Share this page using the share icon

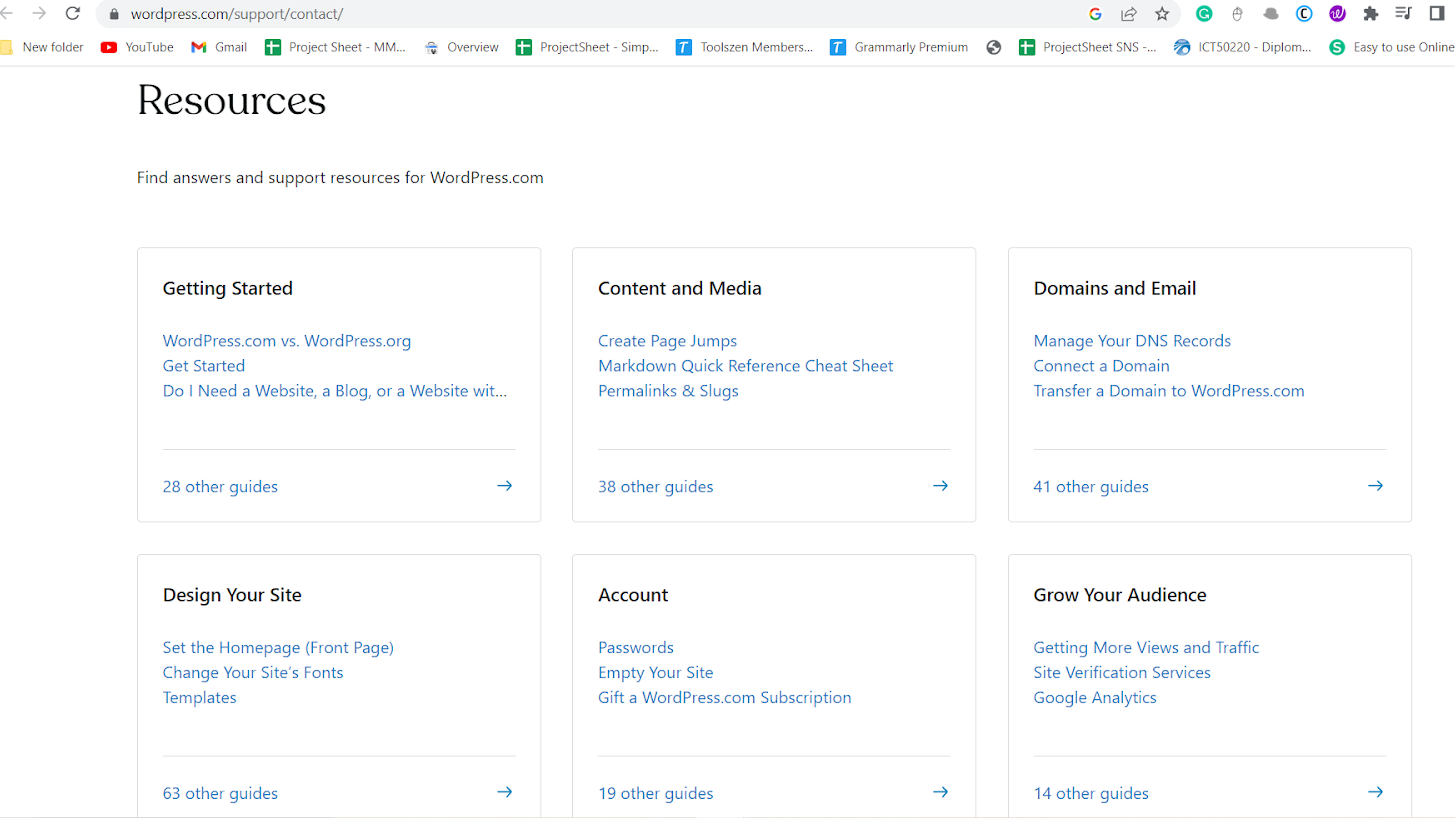point(1129,14)
